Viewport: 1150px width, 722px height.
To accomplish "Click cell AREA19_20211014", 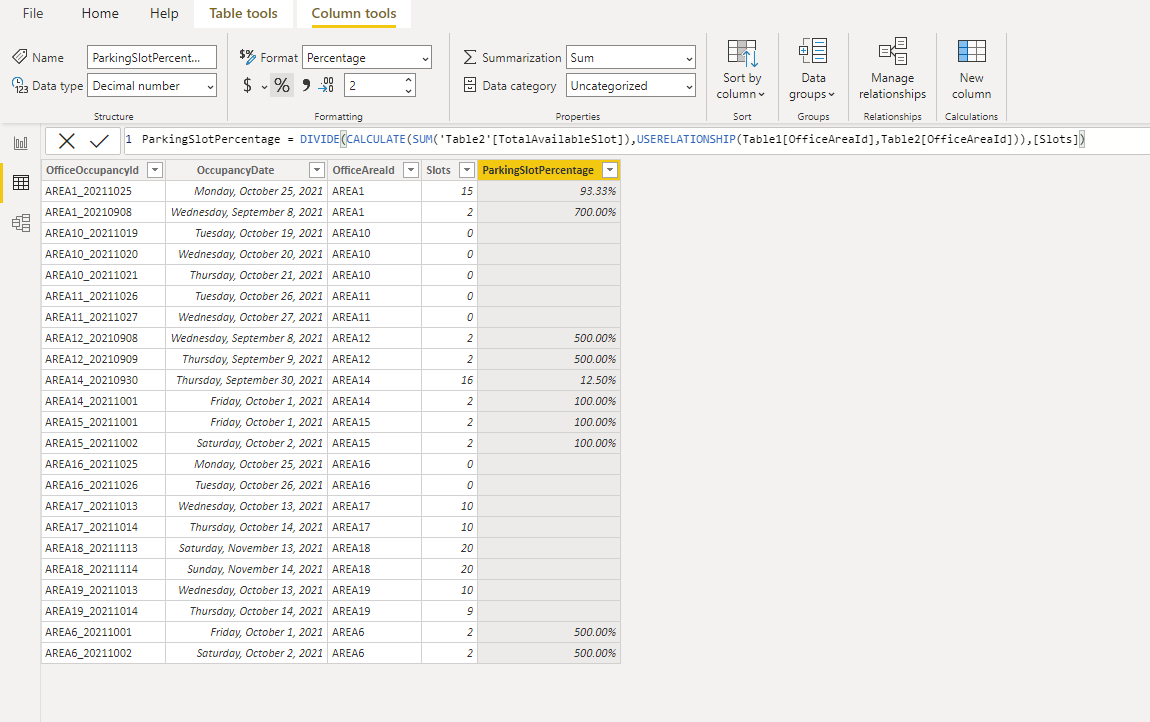I will 103,611.
